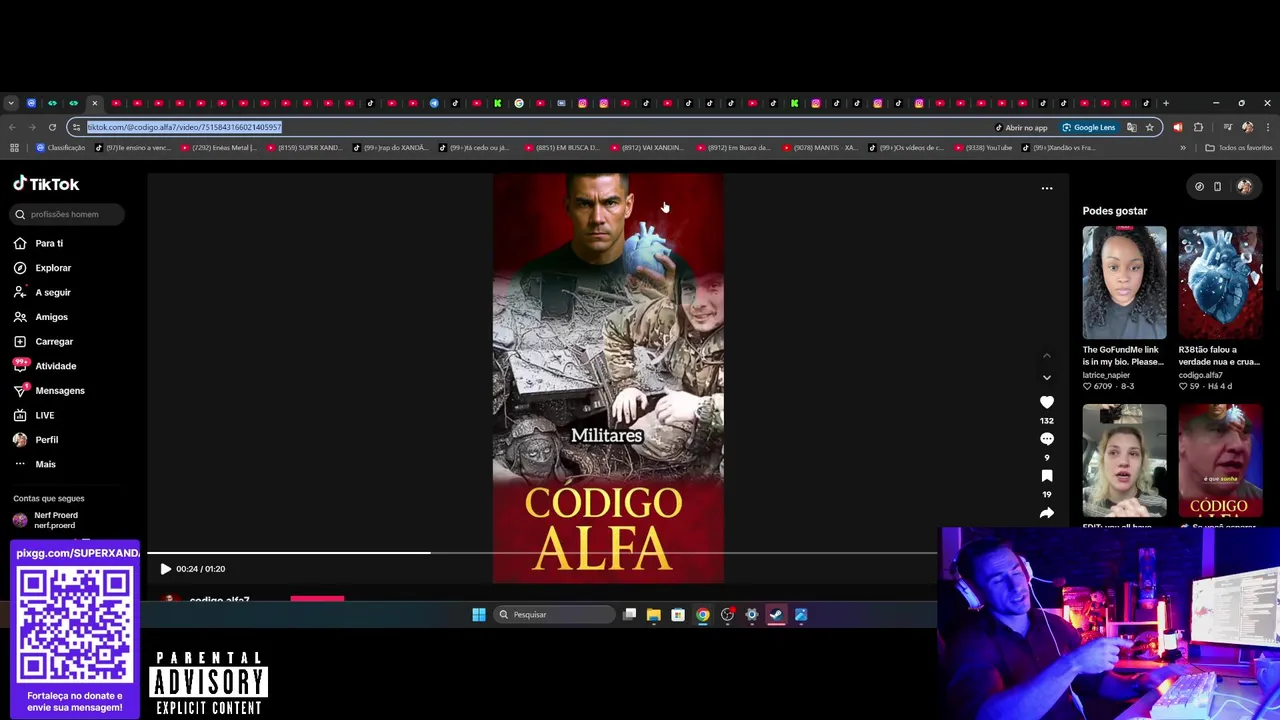This screenshot has height=720, width=1280.
Task: Open comments via speech bubble icon
Action: pyautogui.click(x=1047, y=439)
